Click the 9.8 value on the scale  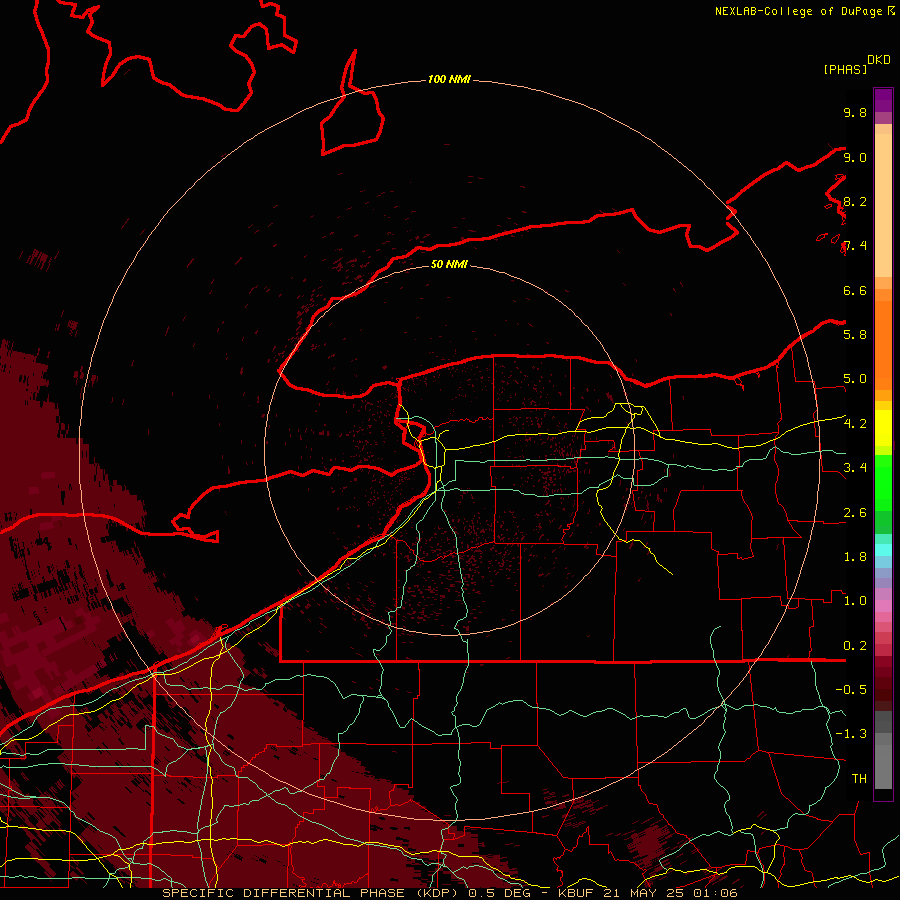coord(855,112)
